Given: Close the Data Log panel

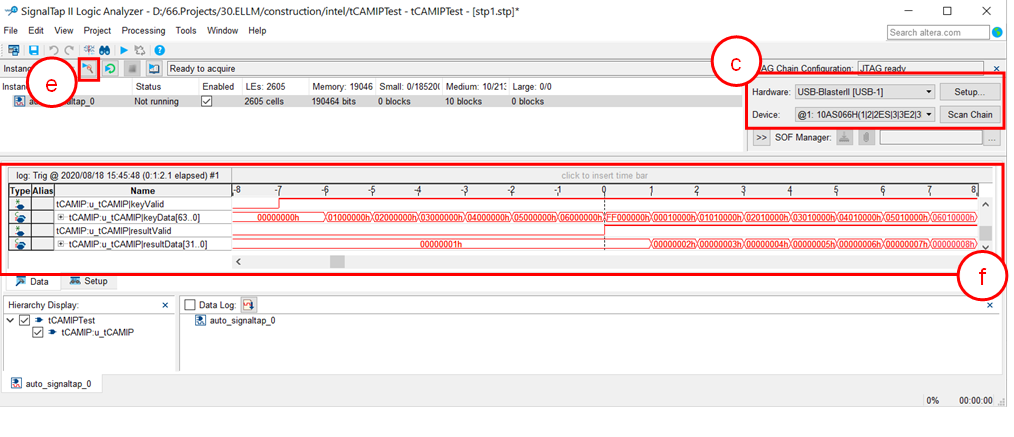Looking at the screenshot, I should point(990,304).
